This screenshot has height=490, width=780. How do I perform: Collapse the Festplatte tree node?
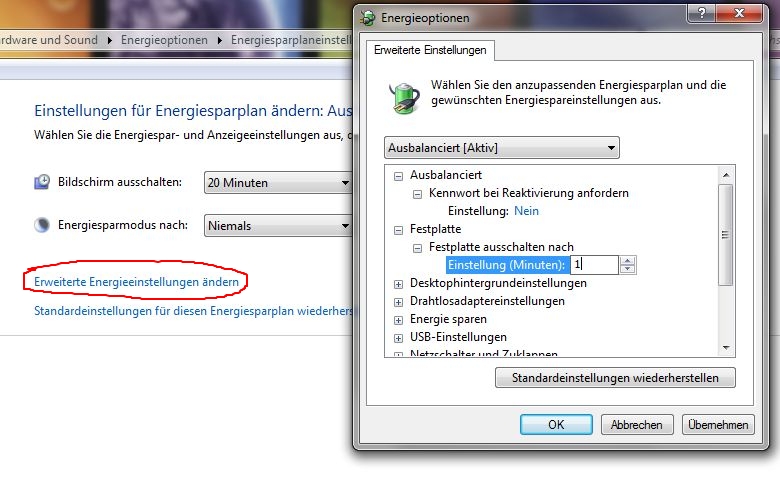(398, 230)
